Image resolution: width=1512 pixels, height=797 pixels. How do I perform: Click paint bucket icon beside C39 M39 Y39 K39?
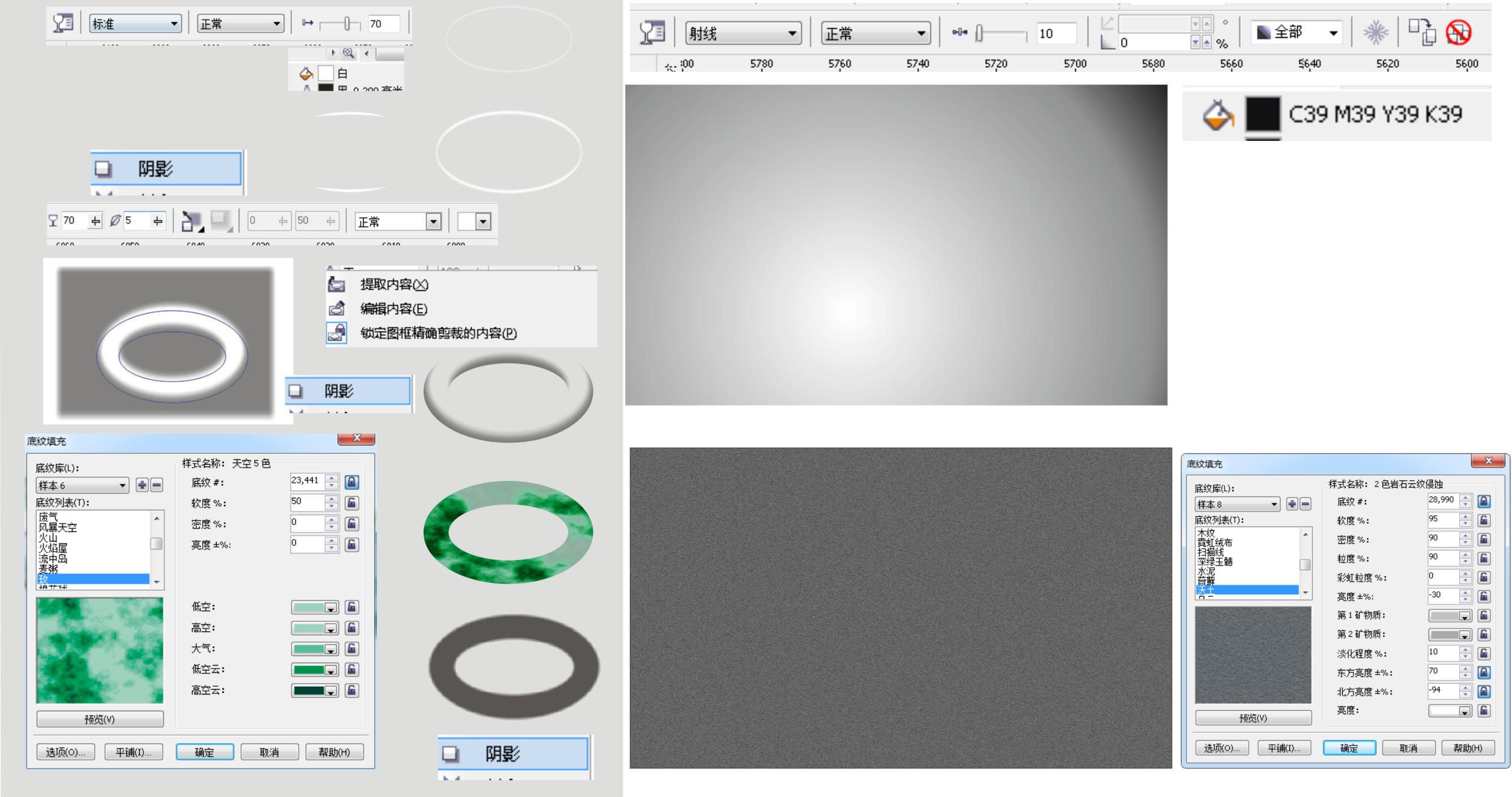1217,115
